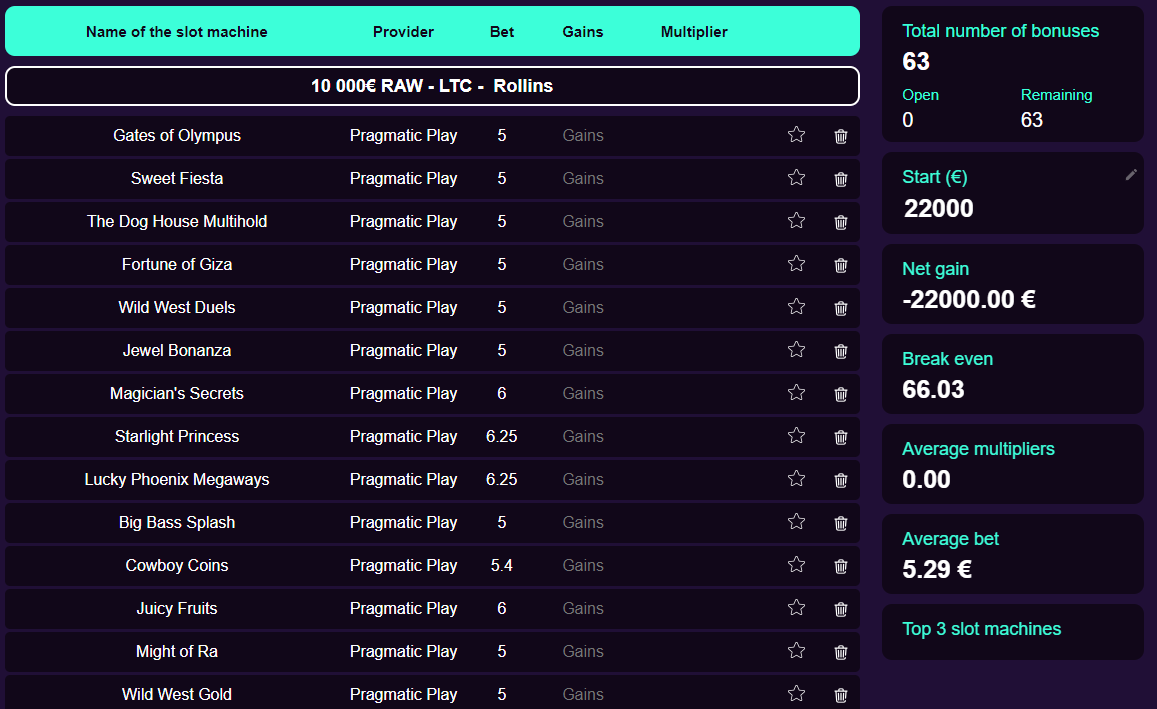Remove the Jewel Bonanza entry
1157x709 pixels.
pos(840,350)
